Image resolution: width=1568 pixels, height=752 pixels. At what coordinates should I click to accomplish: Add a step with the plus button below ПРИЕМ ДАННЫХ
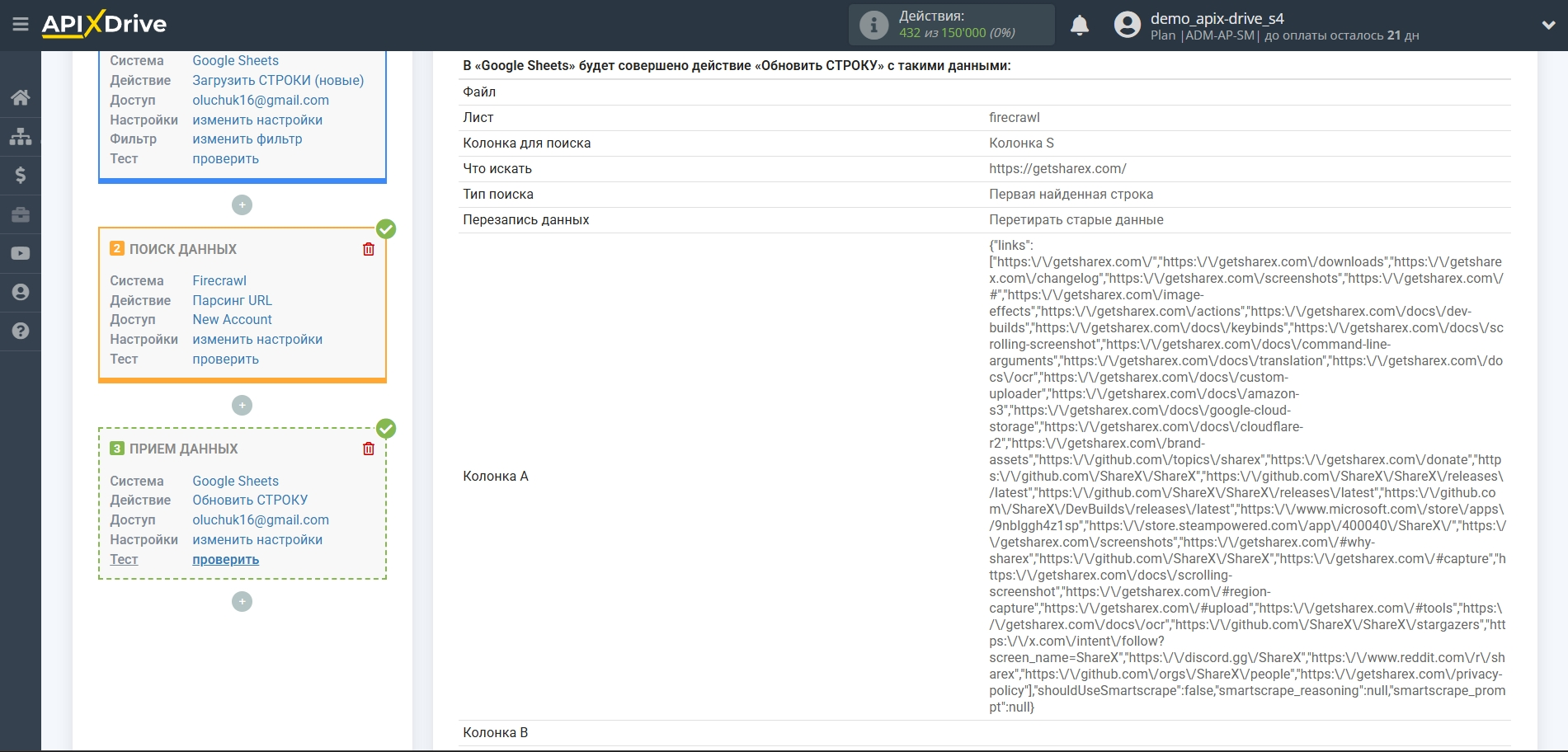point(242,601)
